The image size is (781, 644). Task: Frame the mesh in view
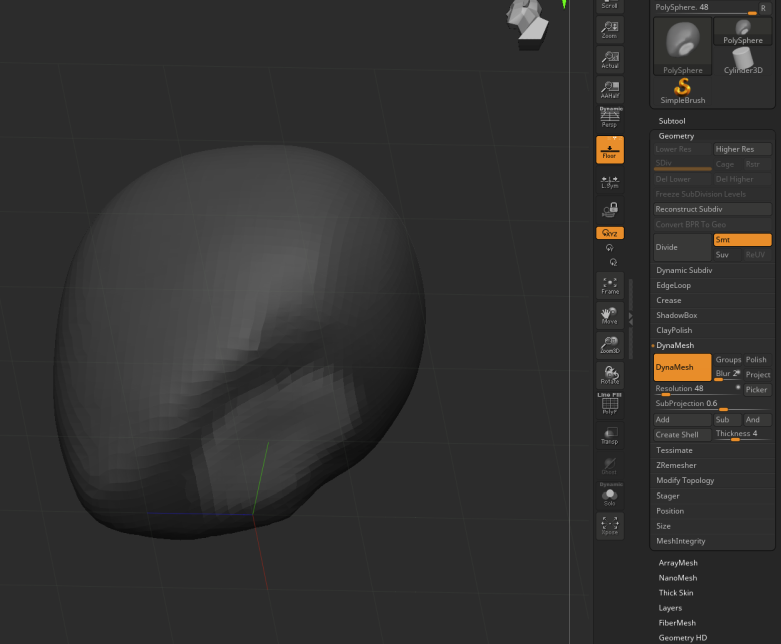point(610,286)
